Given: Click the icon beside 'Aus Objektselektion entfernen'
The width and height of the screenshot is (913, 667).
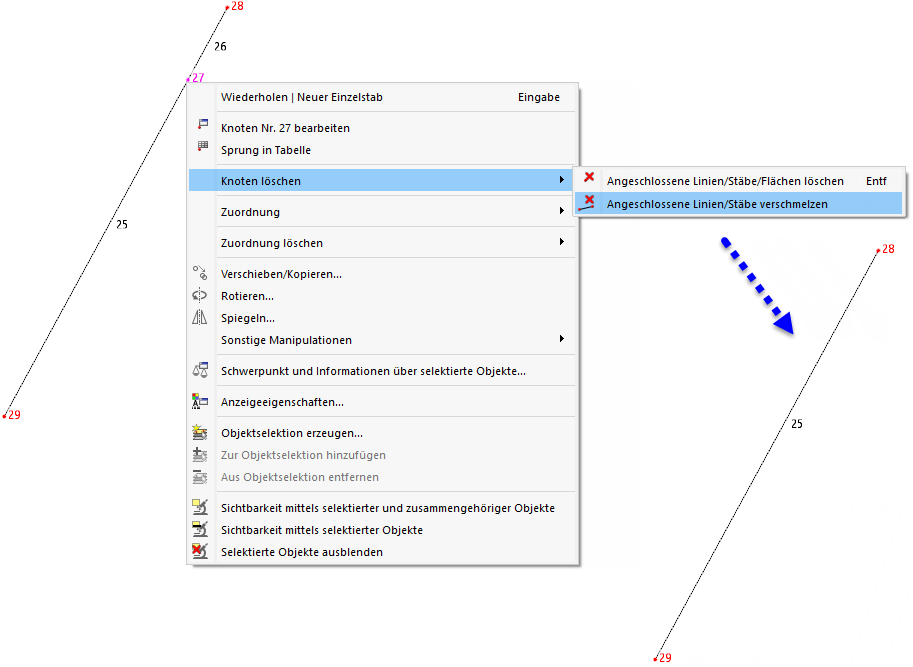Looking at the screenshot, I should (x=200, y=476).
